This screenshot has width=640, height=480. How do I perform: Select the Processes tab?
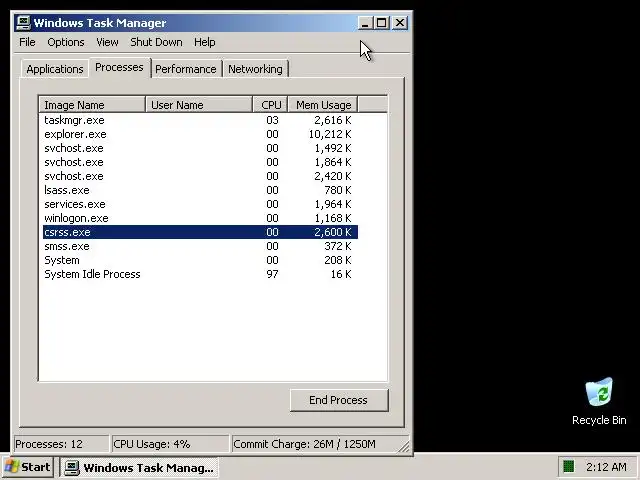(119, 67)
